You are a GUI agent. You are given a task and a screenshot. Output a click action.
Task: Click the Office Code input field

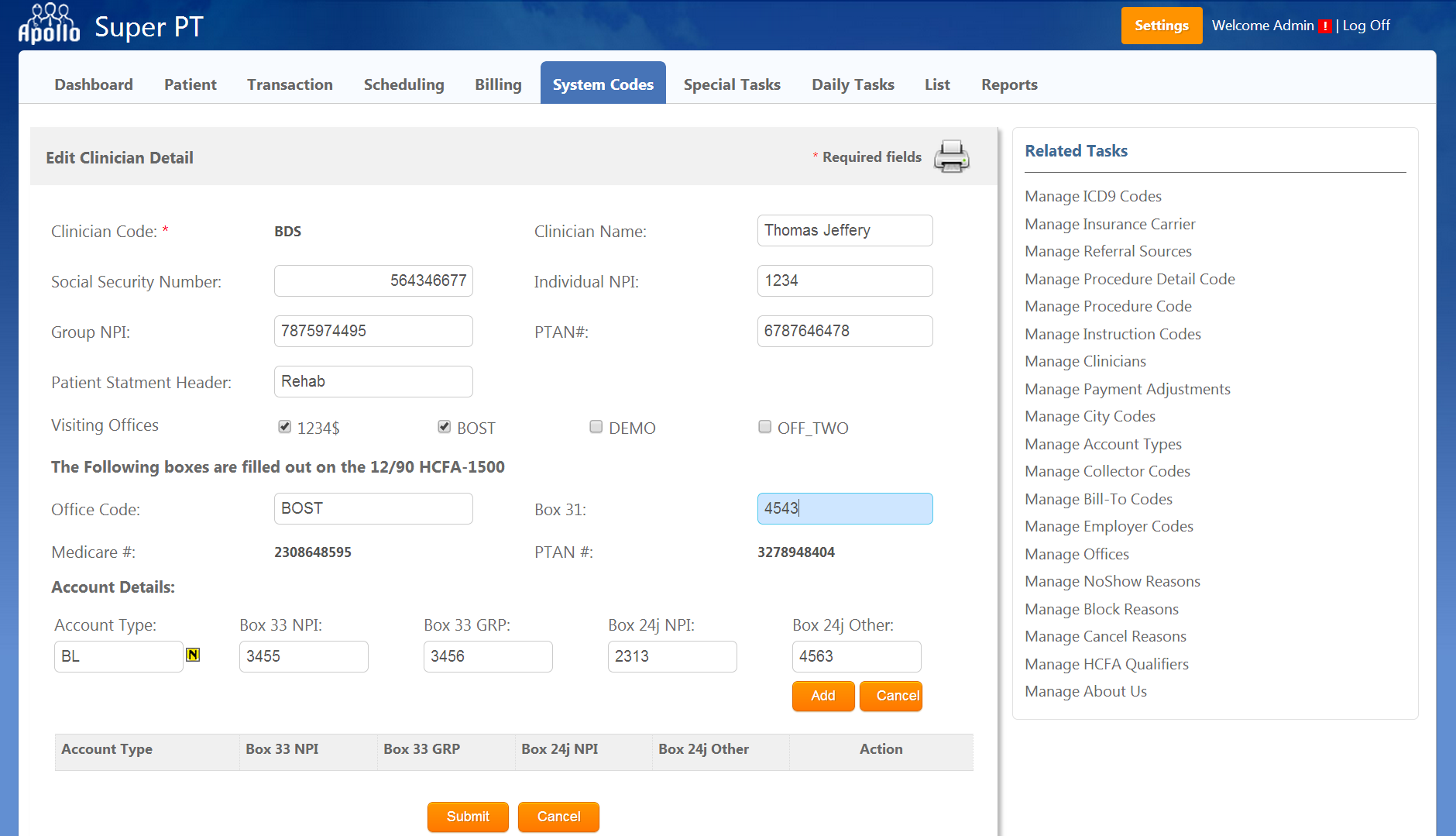pyautogui.click(x=373, y=509)
